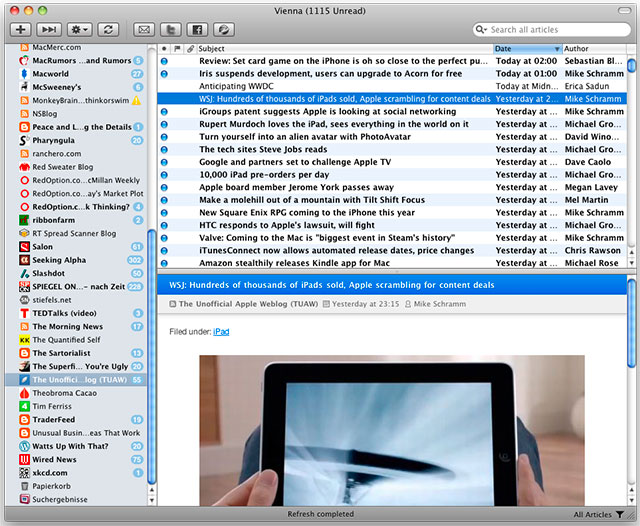Toggle unread dot for 10,000 iPad pre-orders
The width and height of the screenshot is (640, 526).
pyautogui.click(x=164, y=175)
